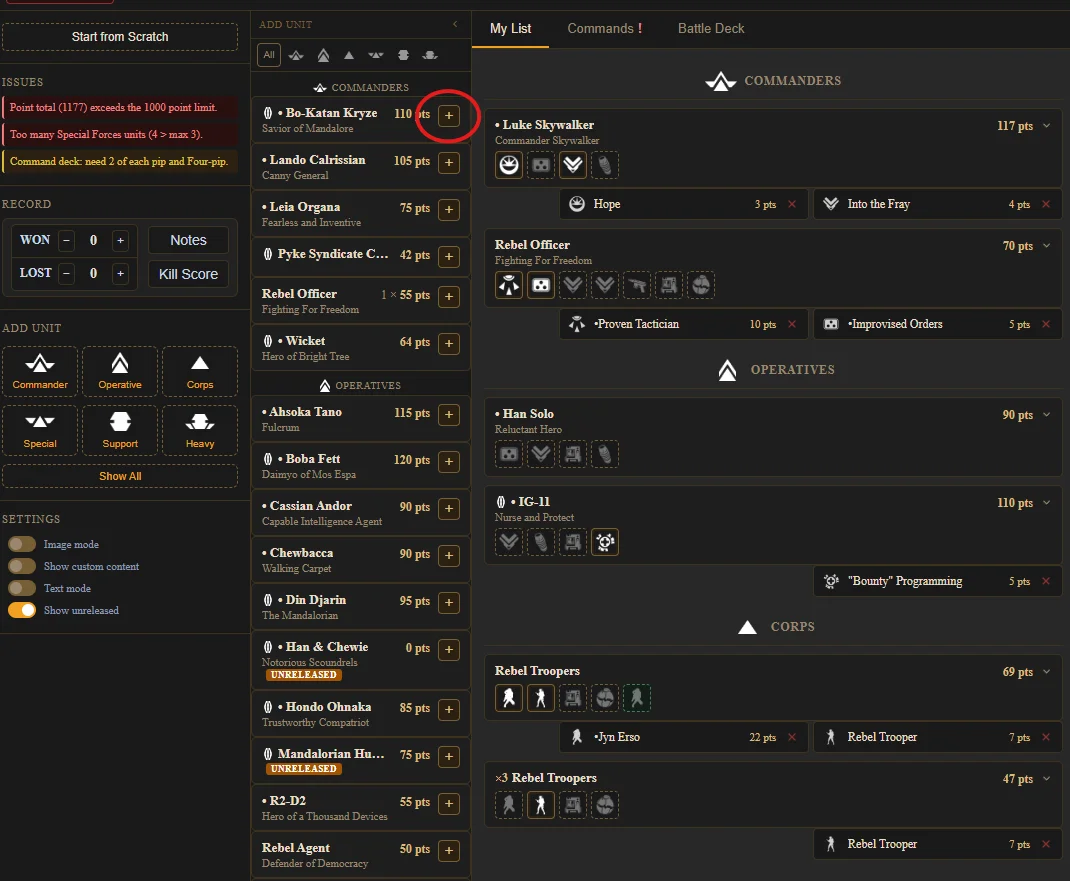Choose Heavy add-unit tile
1070x881 pixels.
[200, 430]
